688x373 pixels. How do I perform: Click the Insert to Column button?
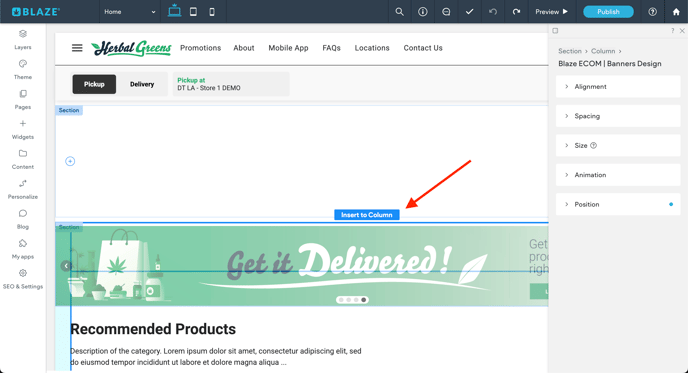tap(367, 215)
